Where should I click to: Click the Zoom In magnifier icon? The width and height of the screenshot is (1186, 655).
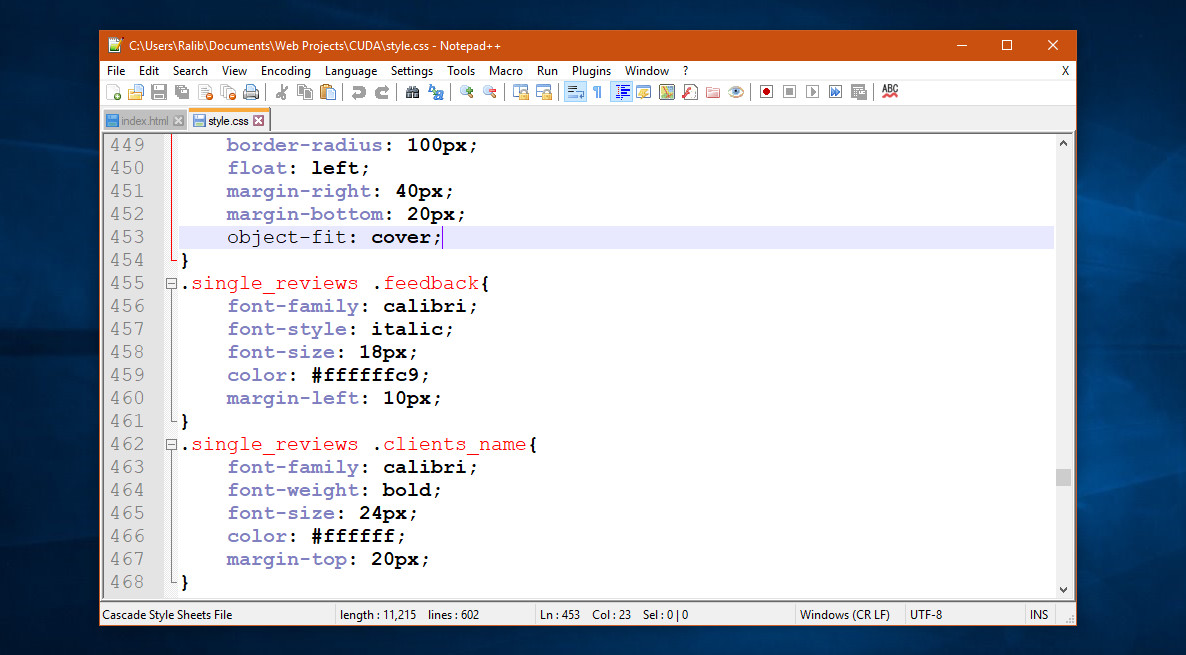(x=466, y=92)
